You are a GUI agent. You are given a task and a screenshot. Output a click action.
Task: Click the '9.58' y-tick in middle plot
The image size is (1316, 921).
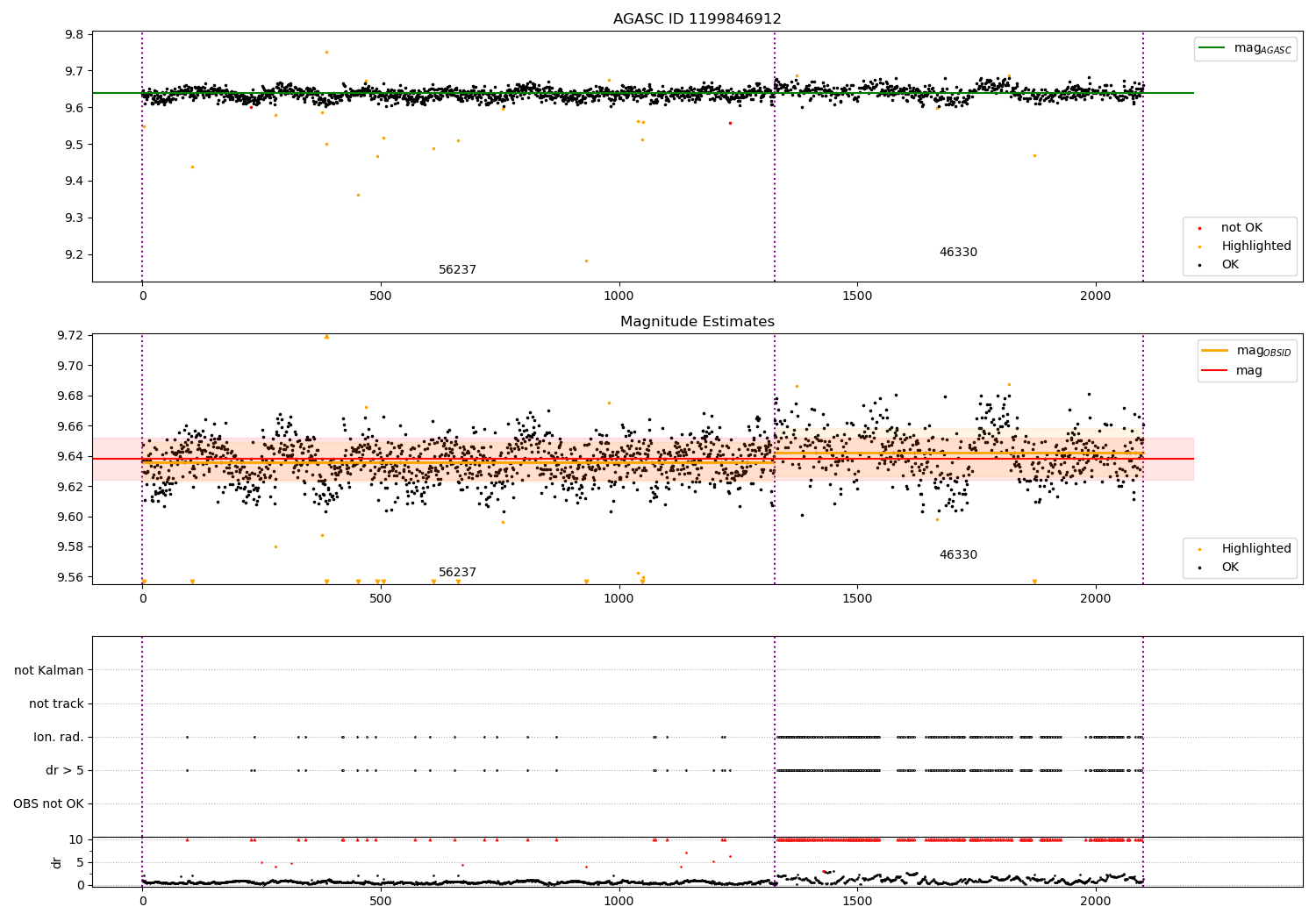pos(71,548)
